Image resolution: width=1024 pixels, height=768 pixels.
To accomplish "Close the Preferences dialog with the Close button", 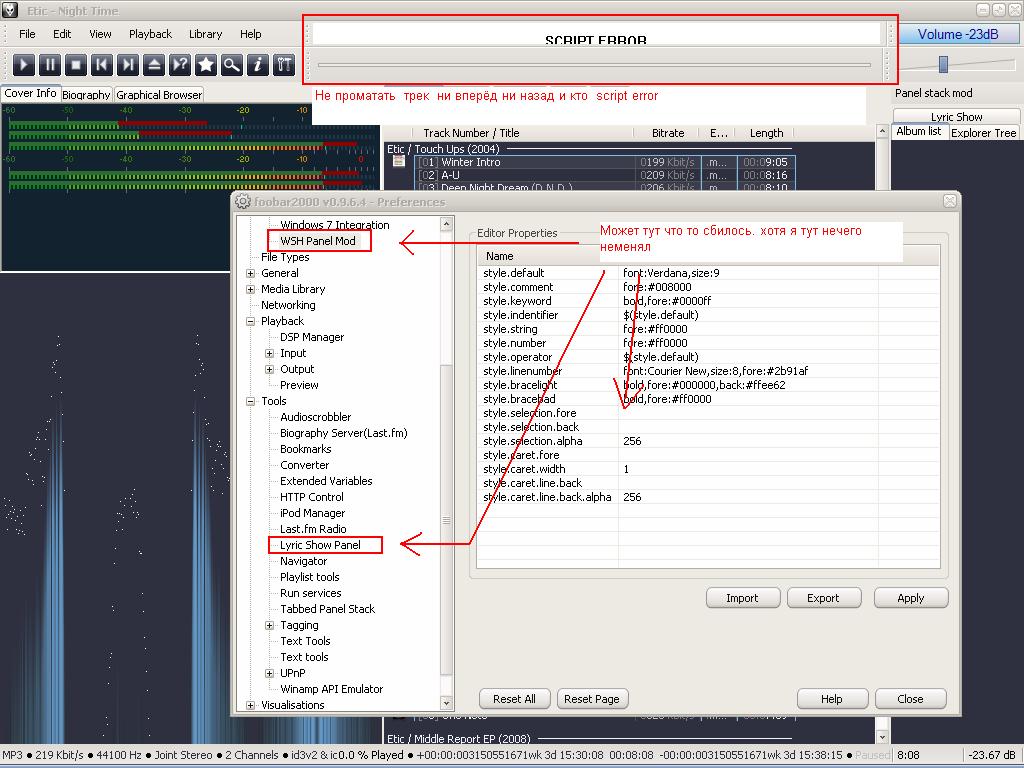I will pos(910,699).
